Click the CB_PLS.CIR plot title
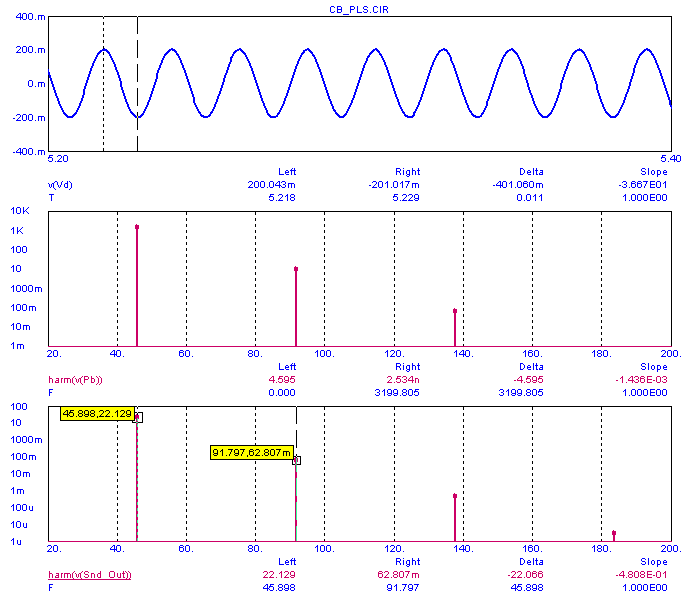Viewport: 700px width, 600px height. coord(358,9)
